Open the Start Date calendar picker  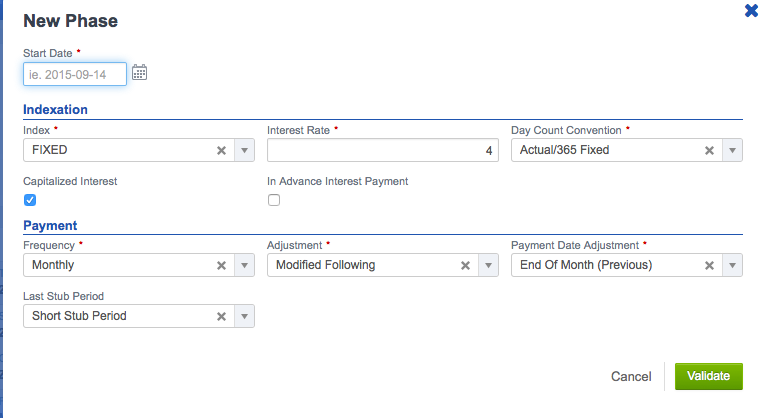139,73
